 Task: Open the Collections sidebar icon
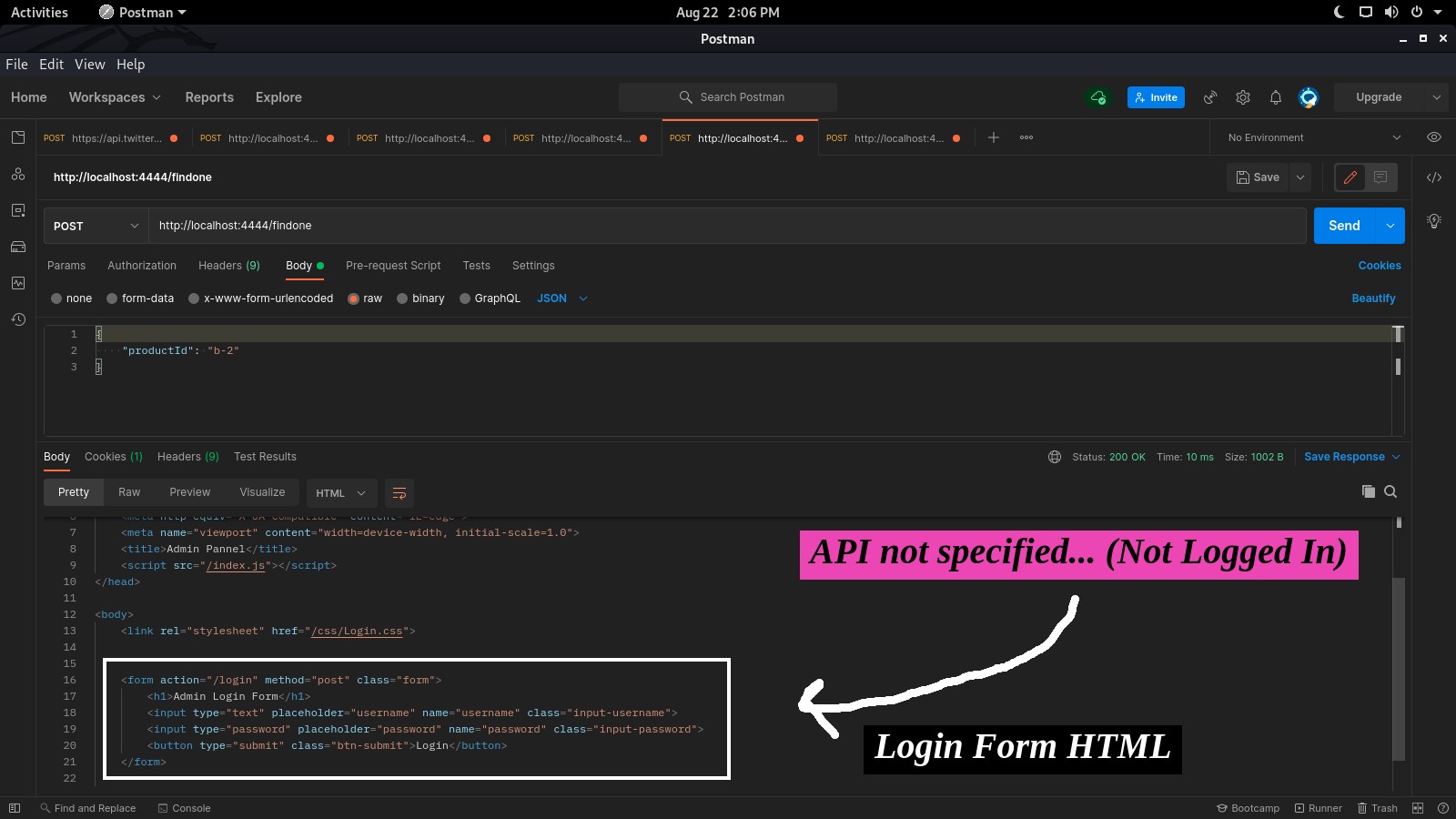click(x=18, y=137)
